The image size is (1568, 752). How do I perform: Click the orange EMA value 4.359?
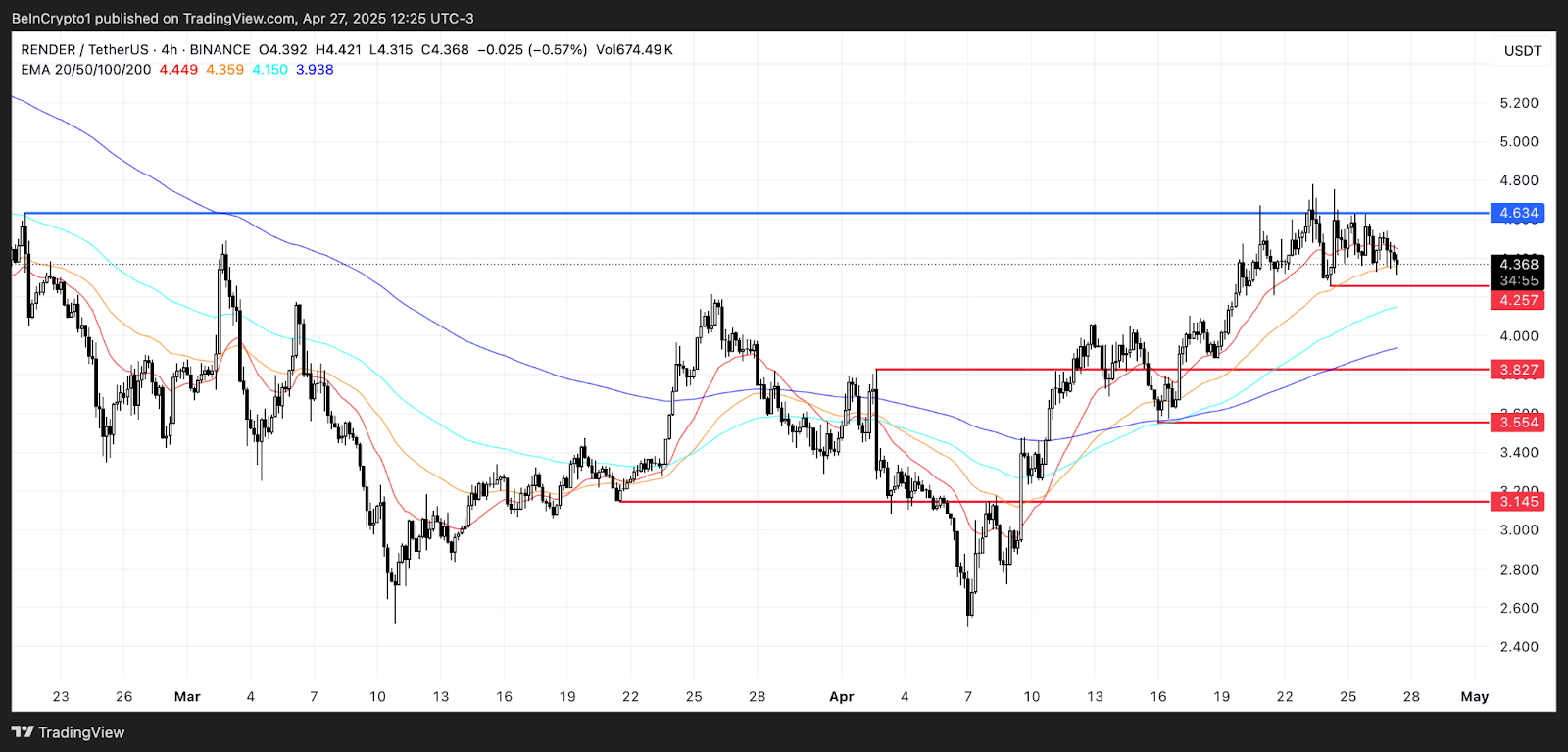click(224, 70)
